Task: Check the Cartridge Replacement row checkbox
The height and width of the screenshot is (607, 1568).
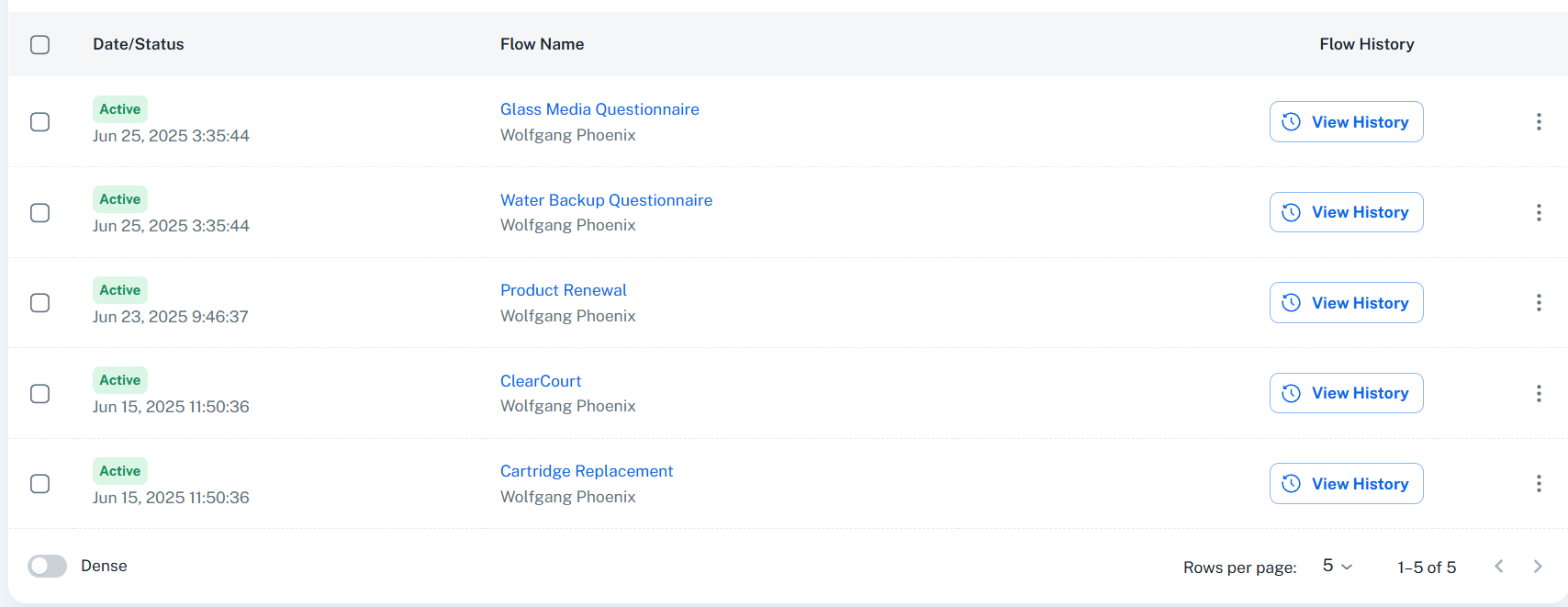Action: (39, 484)
